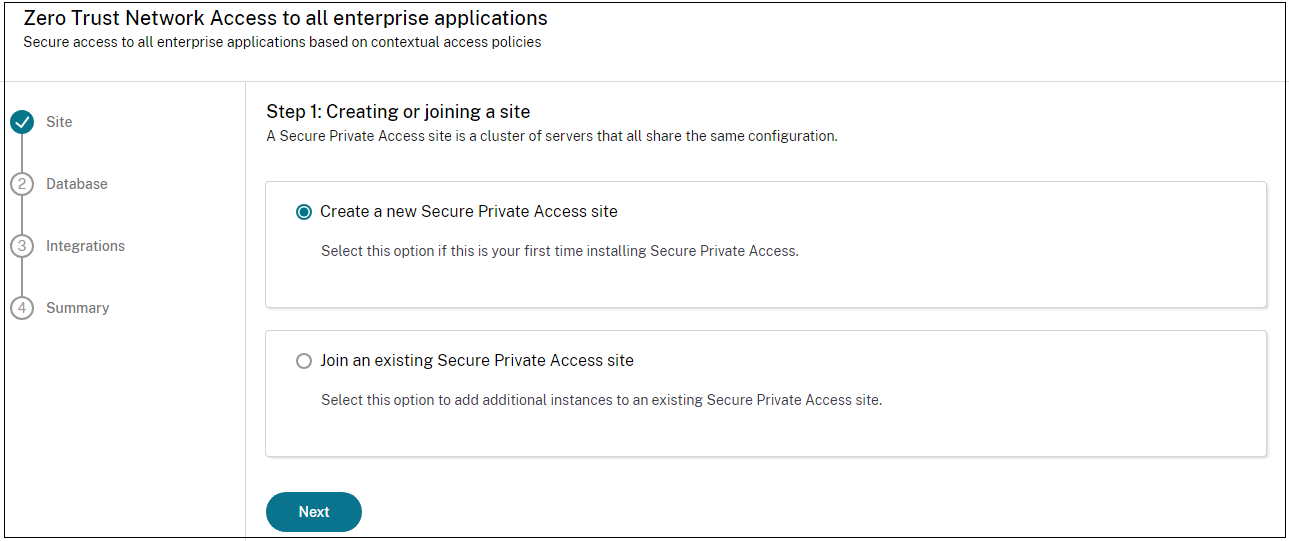Click the first-time installing description text
1289x541 pixels.
click(559, 251)
